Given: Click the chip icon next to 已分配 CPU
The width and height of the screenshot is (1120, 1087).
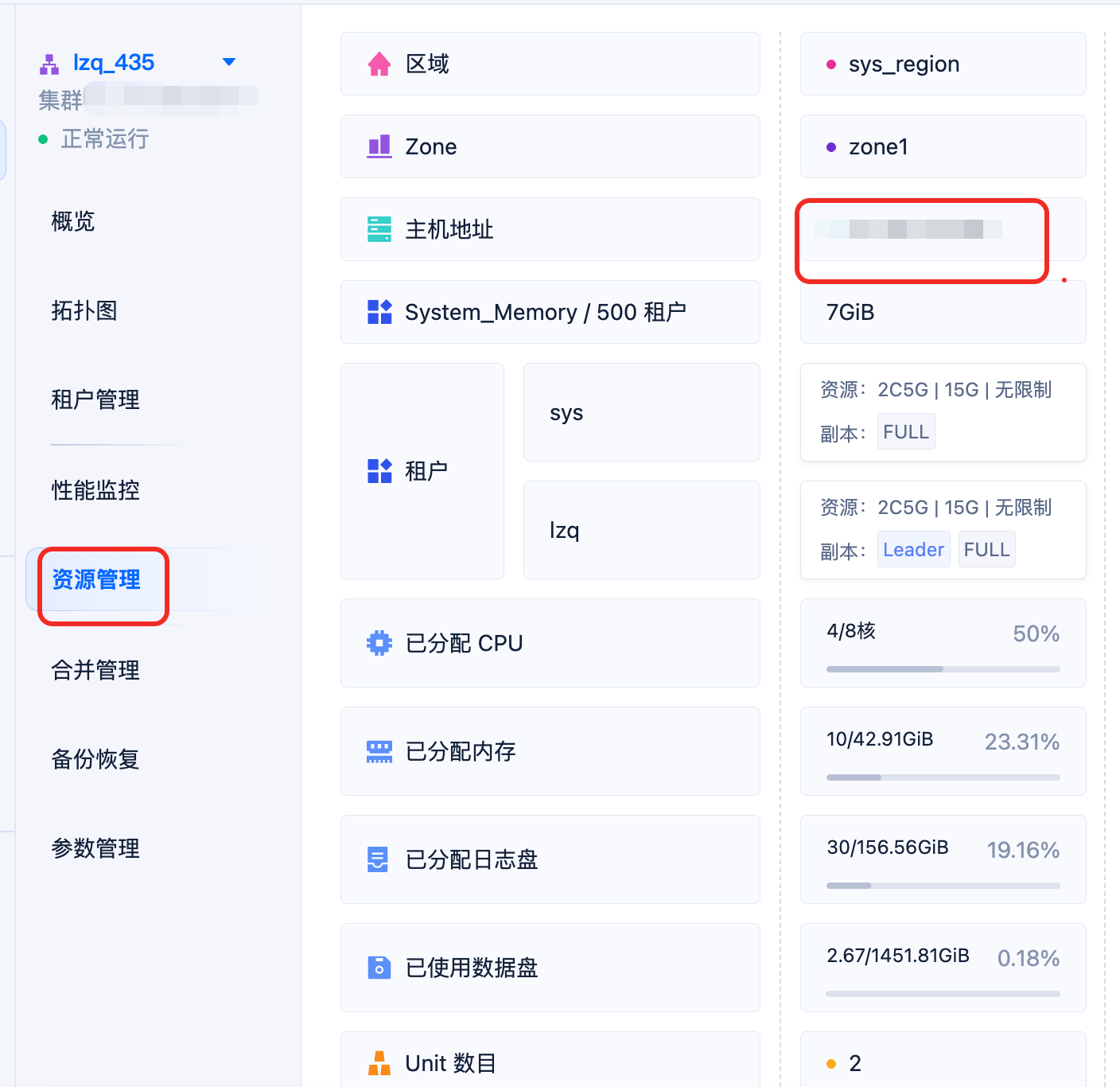Looking at the screenshot, I should [x=379, y=643].
